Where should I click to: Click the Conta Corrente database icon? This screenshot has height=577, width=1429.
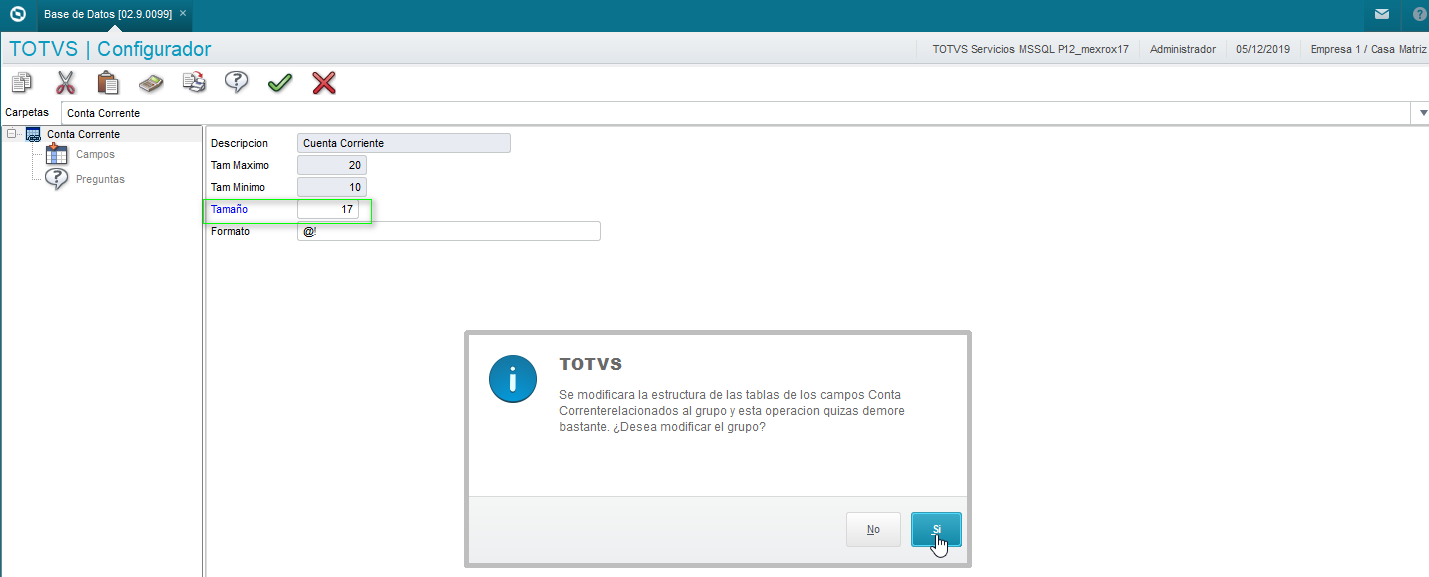[33, 134]
